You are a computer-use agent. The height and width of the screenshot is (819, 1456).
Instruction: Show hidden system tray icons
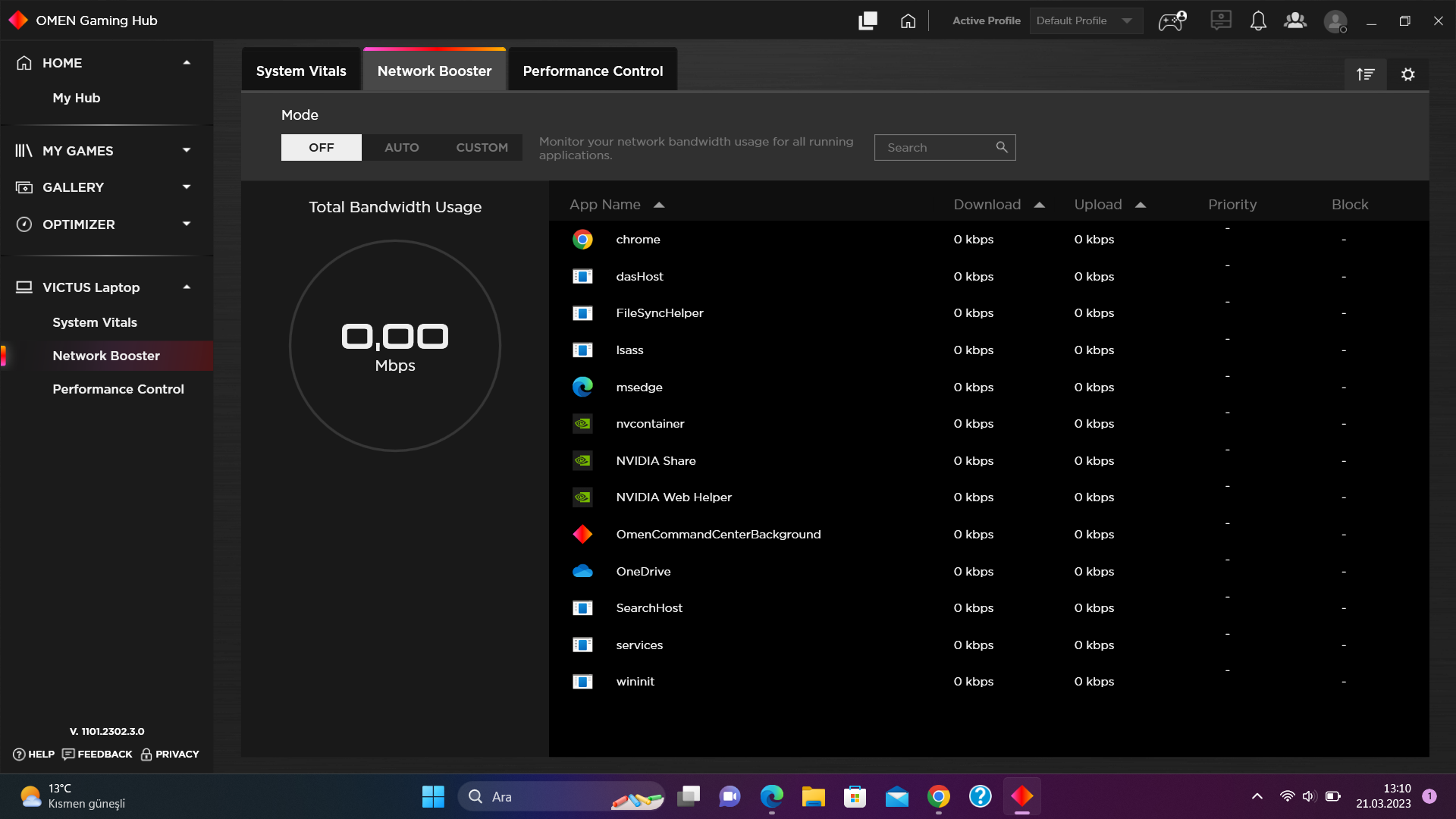(x=1257, y=796)
